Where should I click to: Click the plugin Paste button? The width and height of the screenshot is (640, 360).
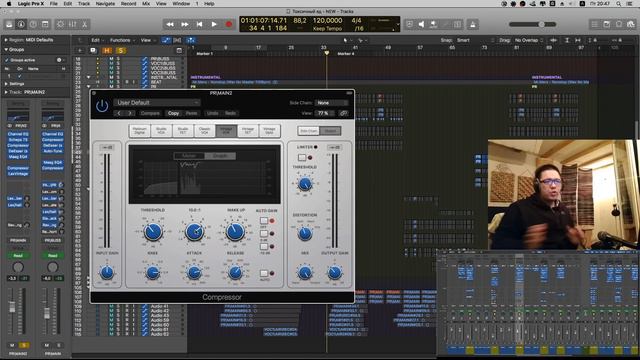tap(191, 113)
